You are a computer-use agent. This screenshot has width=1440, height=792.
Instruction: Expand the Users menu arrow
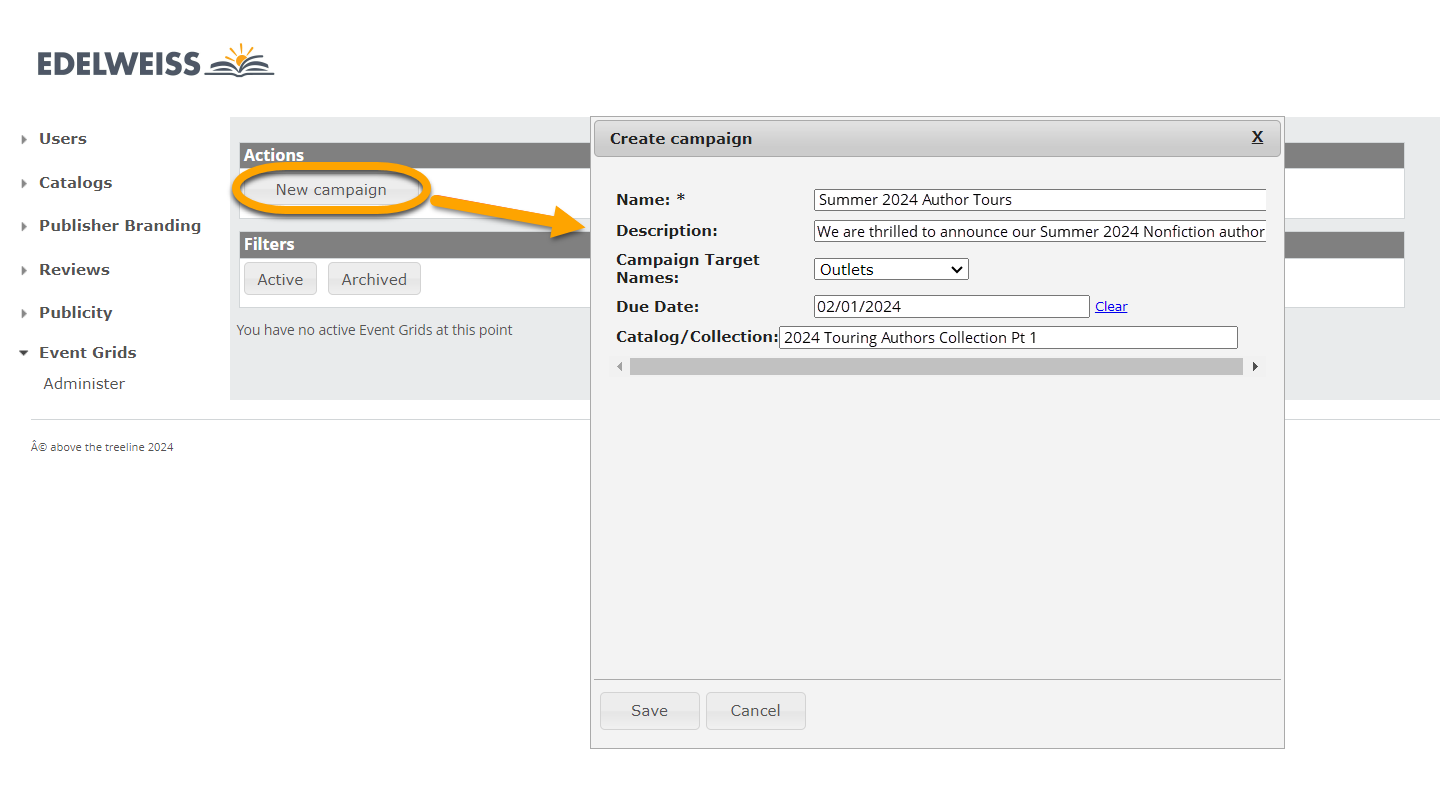coord(24,140)
